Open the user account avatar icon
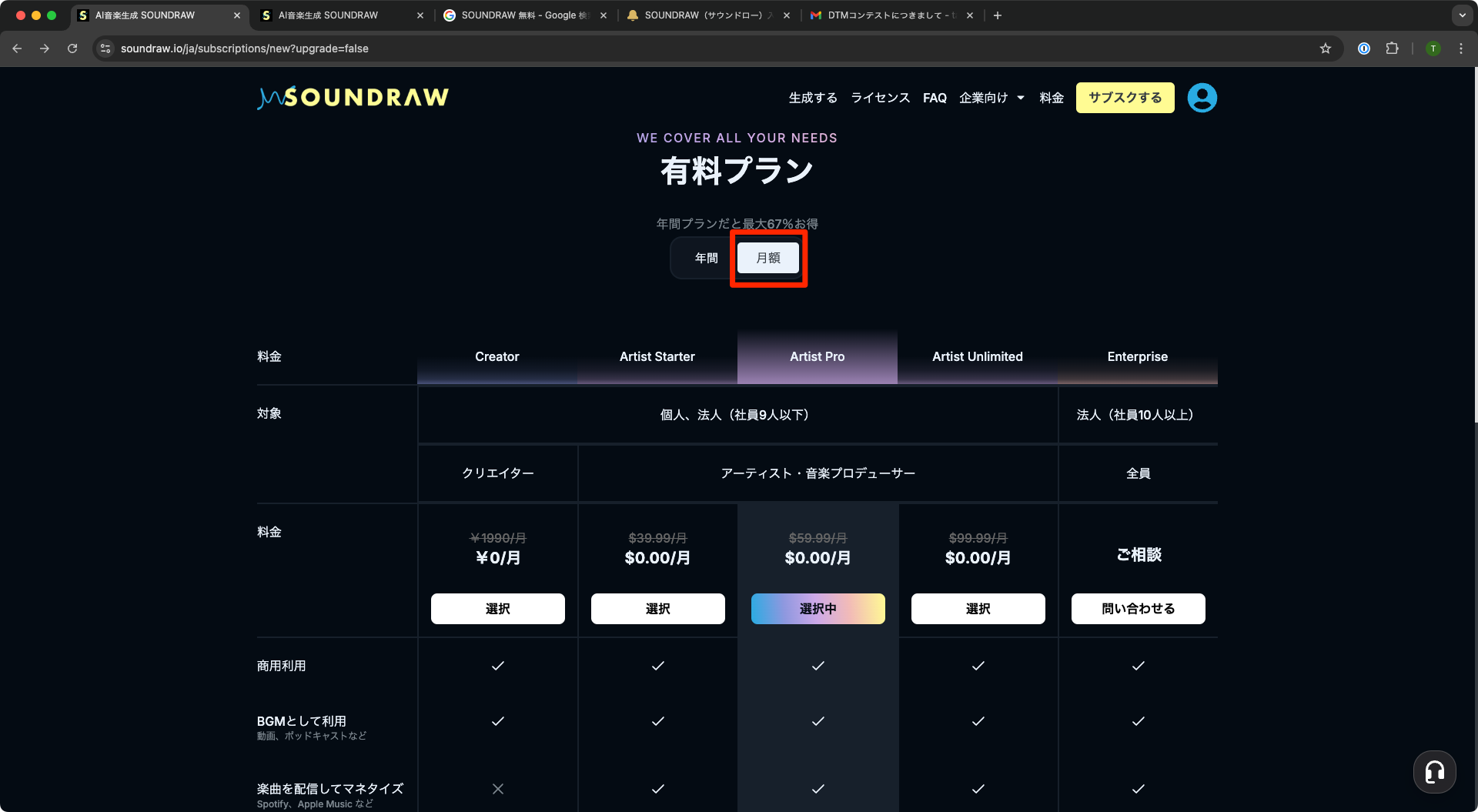Viewport: 1478px width, 812px height. coord(1202,98)
